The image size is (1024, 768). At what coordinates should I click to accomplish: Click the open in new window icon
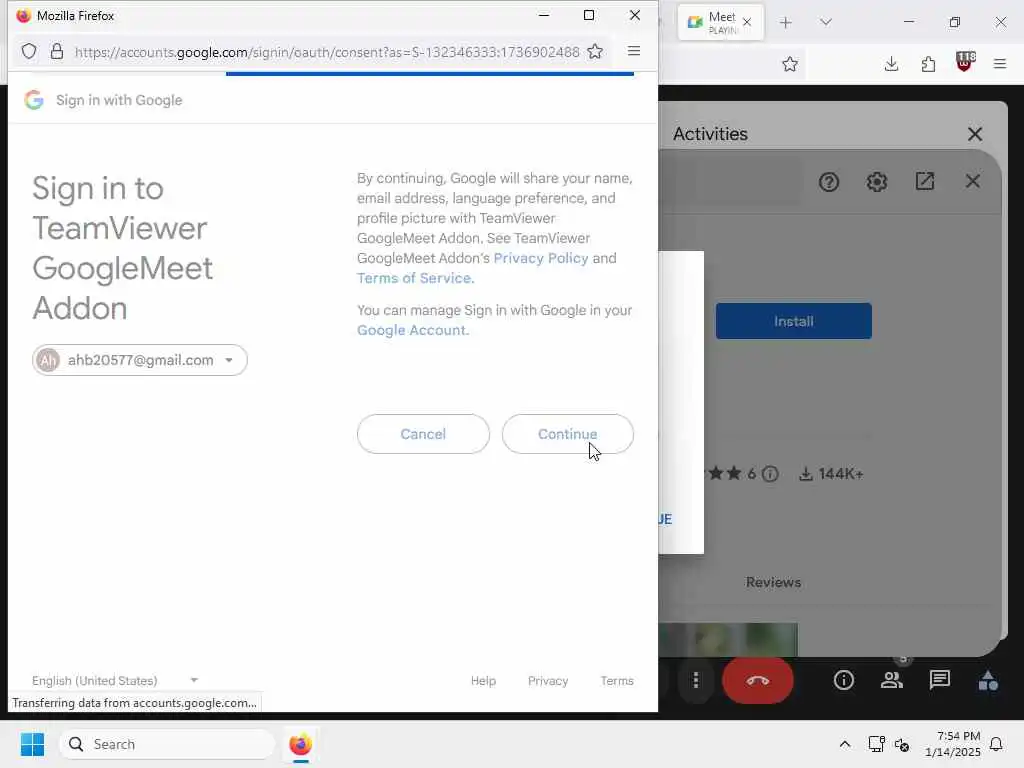pyautogui.click(x=924, y=181)
